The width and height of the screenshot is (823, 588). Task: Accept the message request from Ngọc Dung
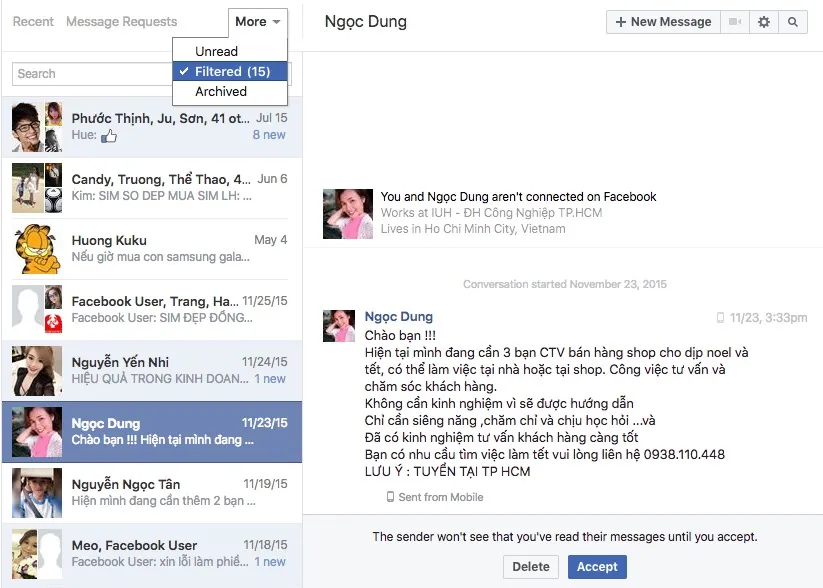point(597,567)
